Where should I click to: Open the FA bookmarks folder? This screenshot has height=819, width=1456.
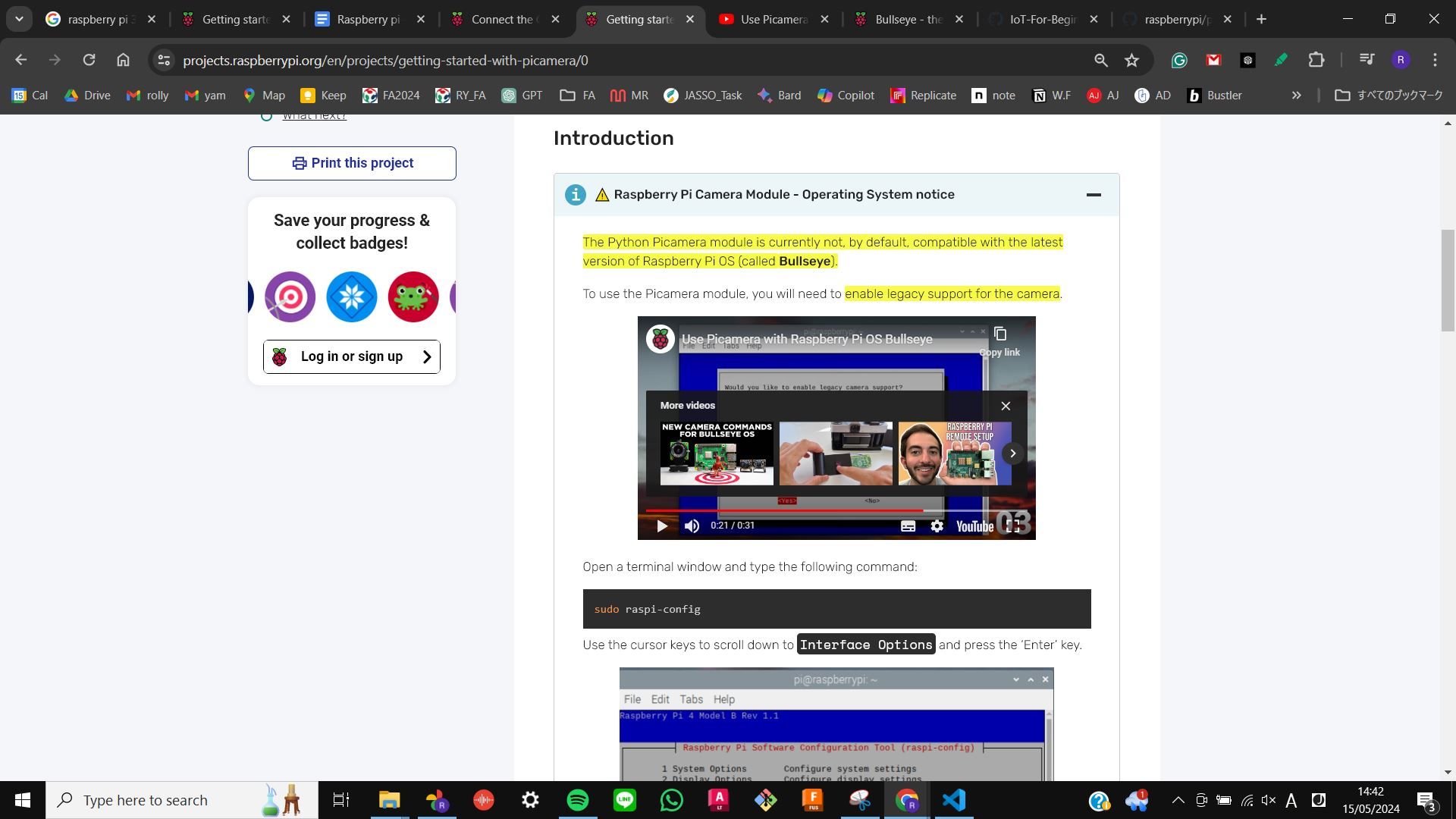[x=578, y=96]
